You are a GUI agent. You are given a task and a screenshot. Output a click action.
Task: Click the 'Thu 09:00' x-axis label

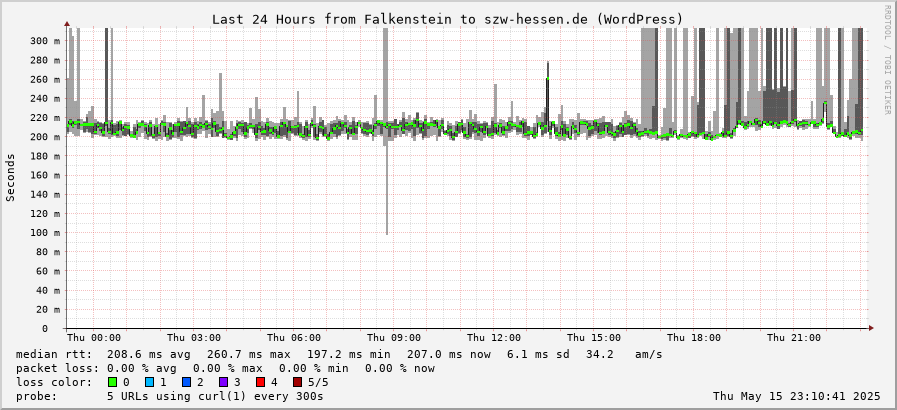[x=394, y=338]
